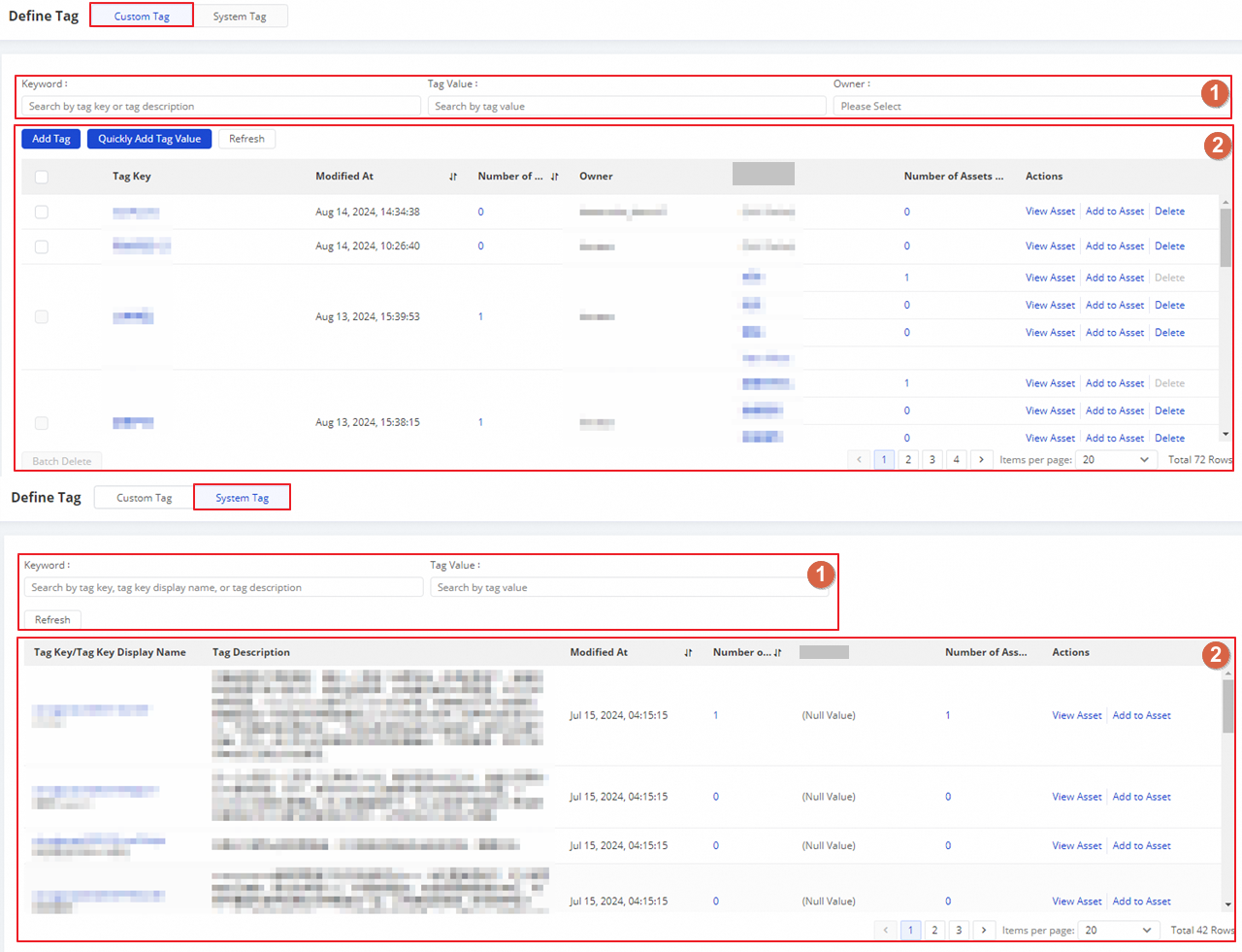This screenshot has height=952, width=1242.
Task: Check the row modified Aug 13, 2024, 15:38:15
Action: (x=42, y=422)
